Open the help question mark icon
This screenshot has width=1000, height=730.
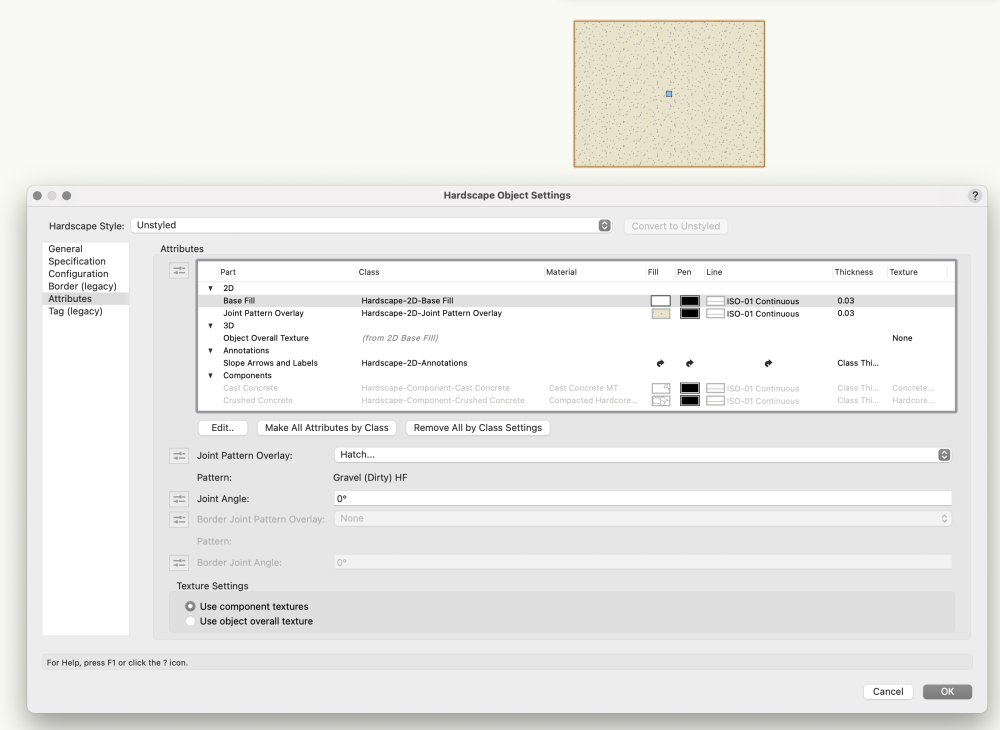coord(975,195)
